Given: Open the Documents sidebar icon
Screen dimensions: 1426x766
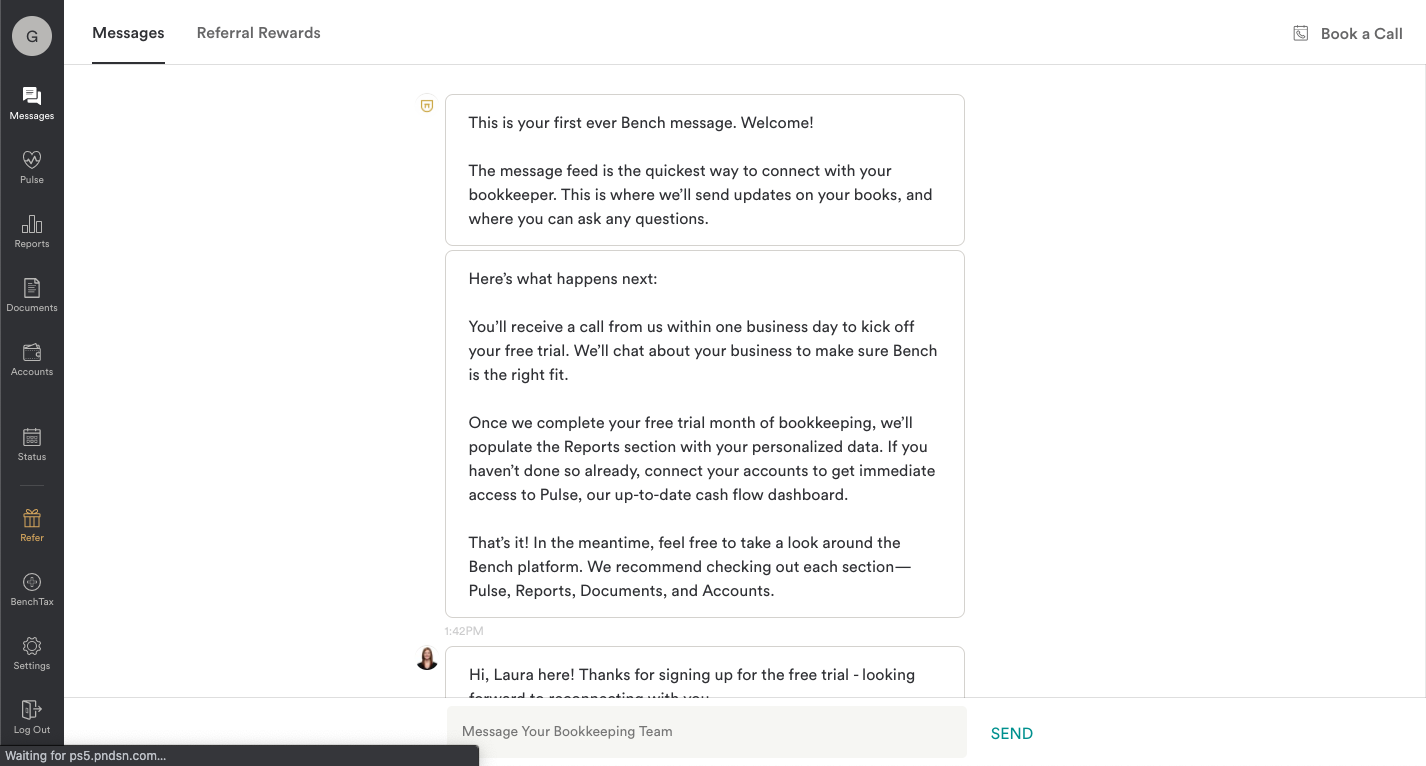Looking at the screenshot, I should [x=32, y=288].
